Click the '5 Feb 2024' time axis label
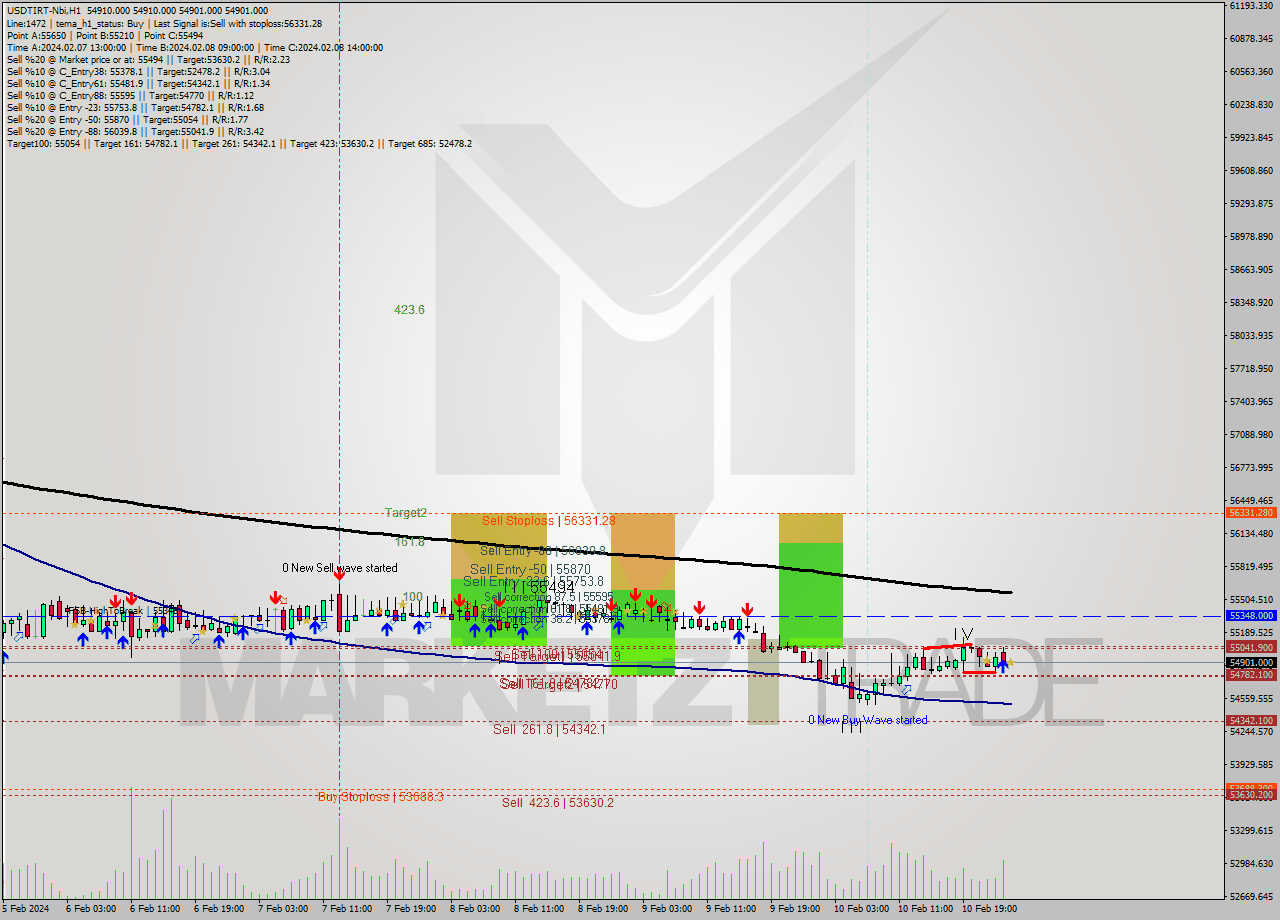The width and height of the screenshot is (1280, 920). [24, 909]
